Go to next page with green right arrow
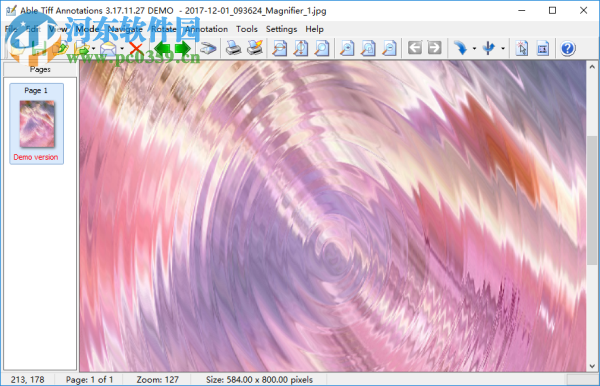Image resolution: width=600 pixels, height=386 pixels. pos(183,49)
